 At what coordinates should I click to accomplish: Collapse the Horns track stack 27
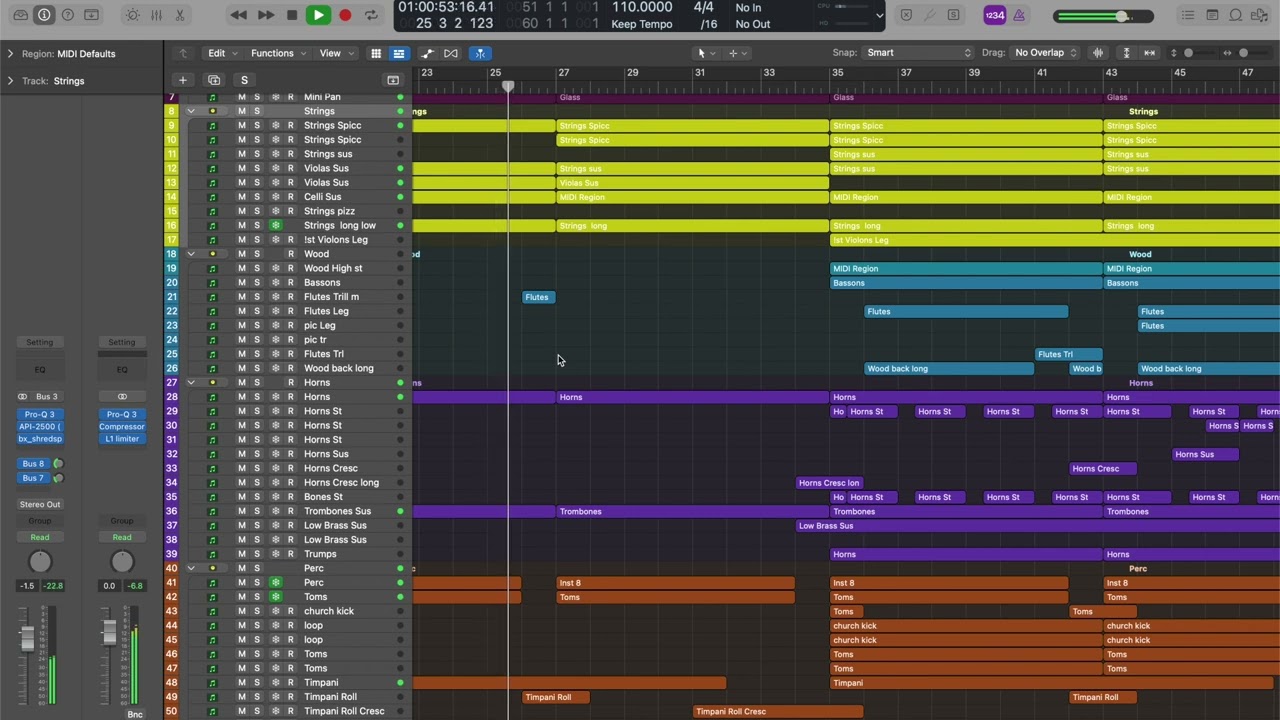pos(190,383)
